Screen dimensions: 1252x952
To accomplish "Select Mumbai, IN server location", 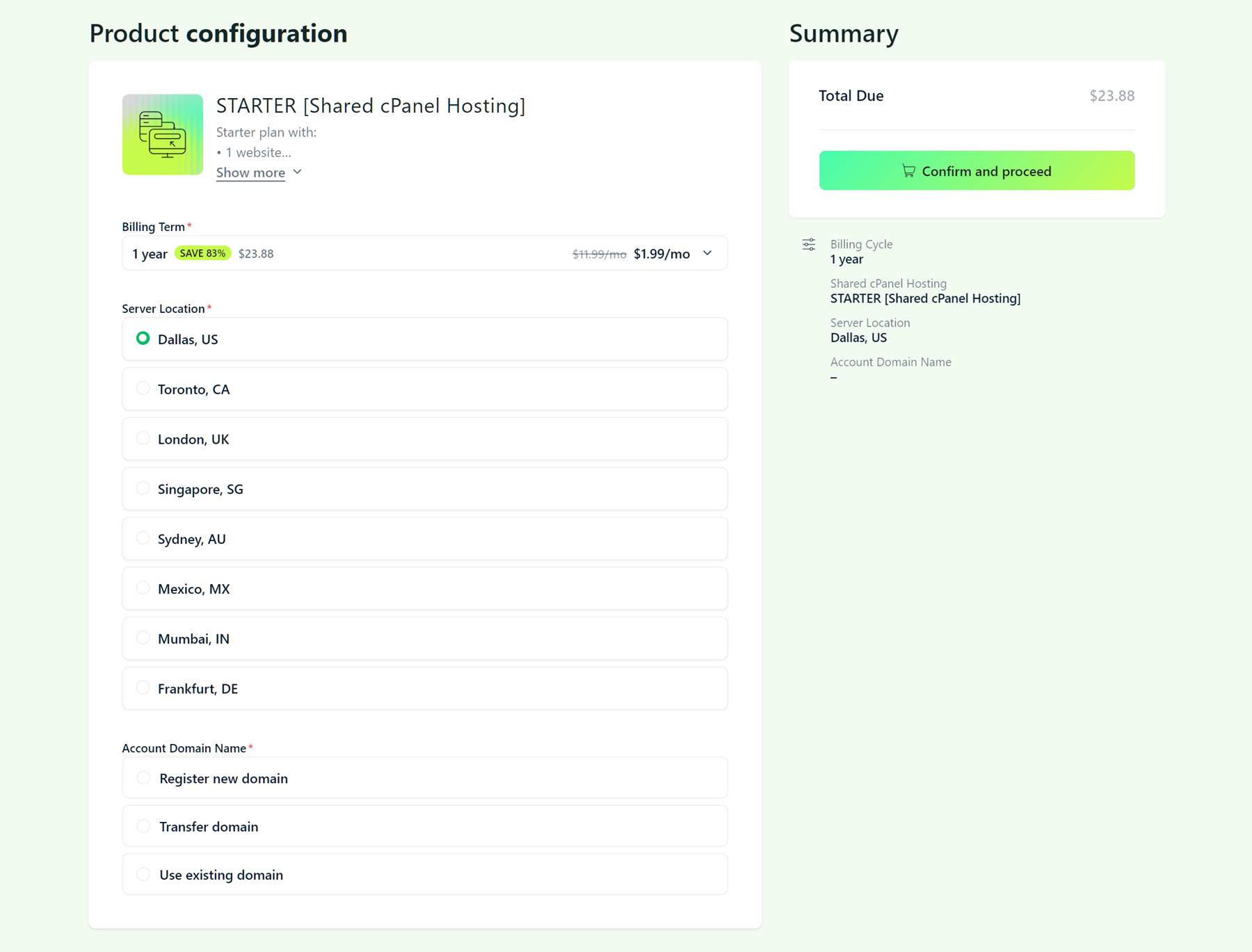I will tap(425, 638).
